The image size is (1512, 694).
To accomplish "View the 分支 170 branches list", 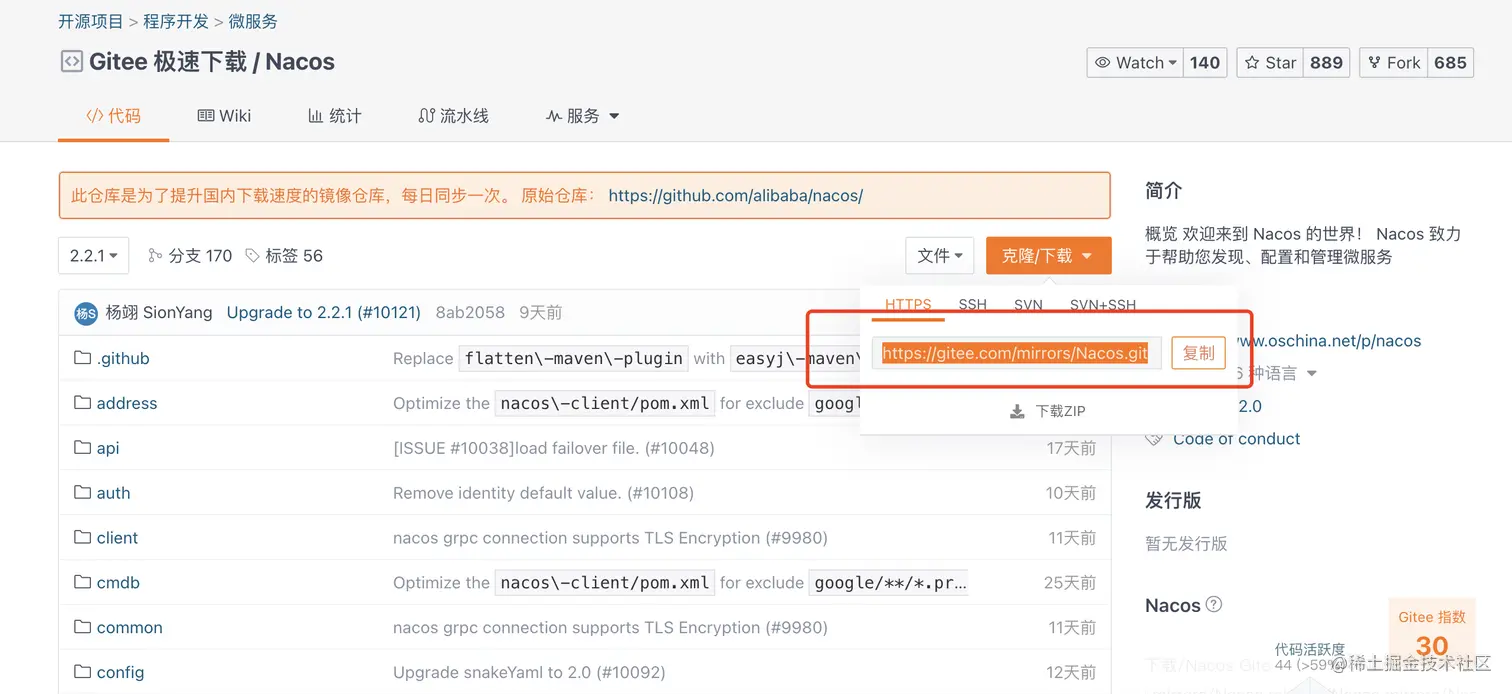I will [x=190, y=256].
